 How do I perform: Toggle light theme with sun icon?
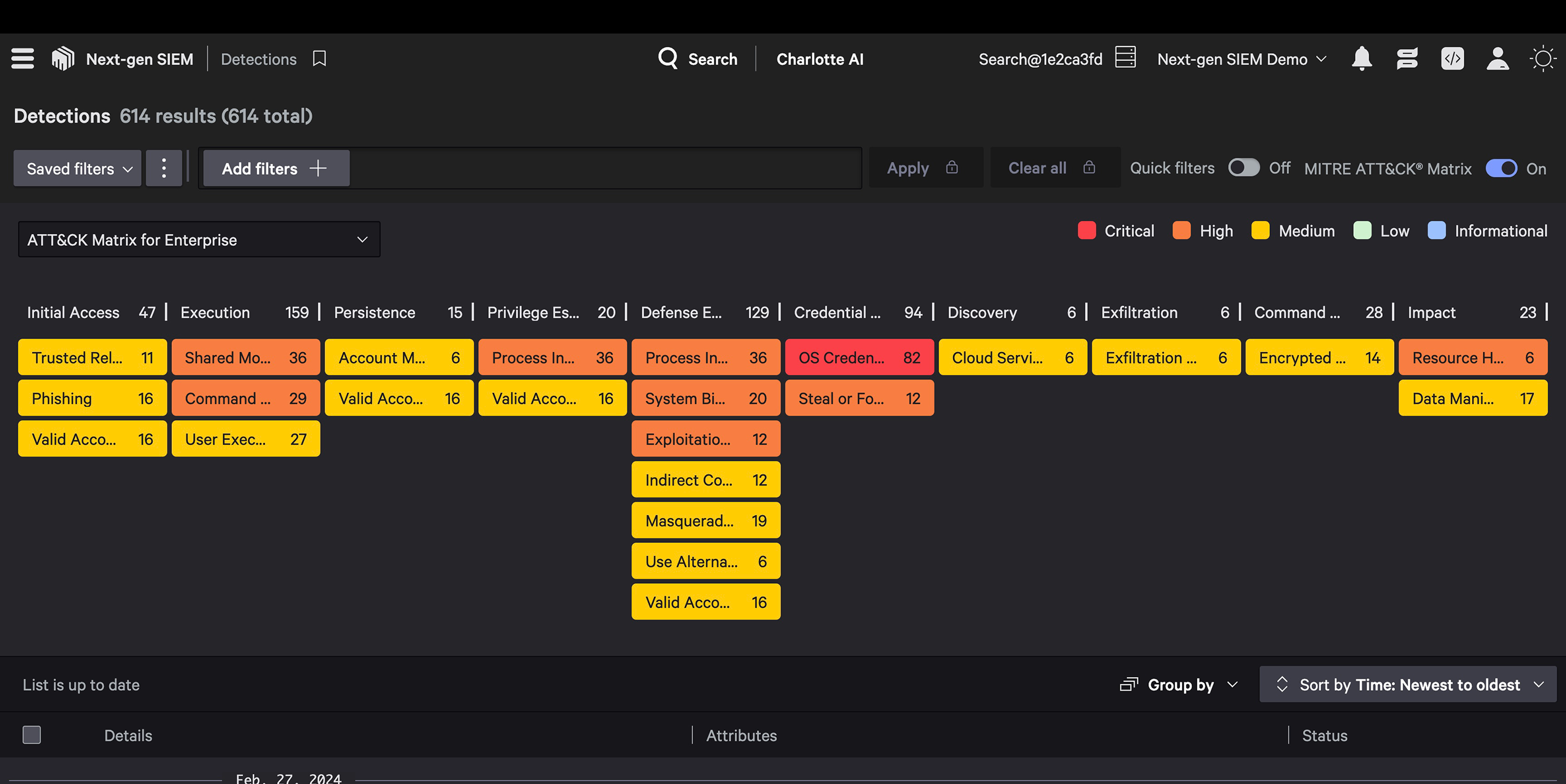pyautogui.click(x=1542, y=59)
